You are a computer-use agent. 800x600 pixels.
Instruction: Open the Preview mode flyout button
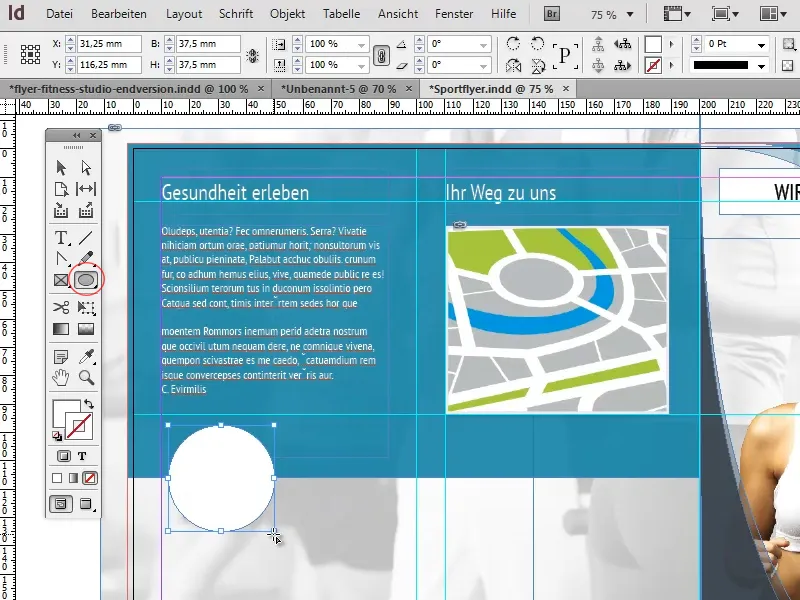[86, 504]
